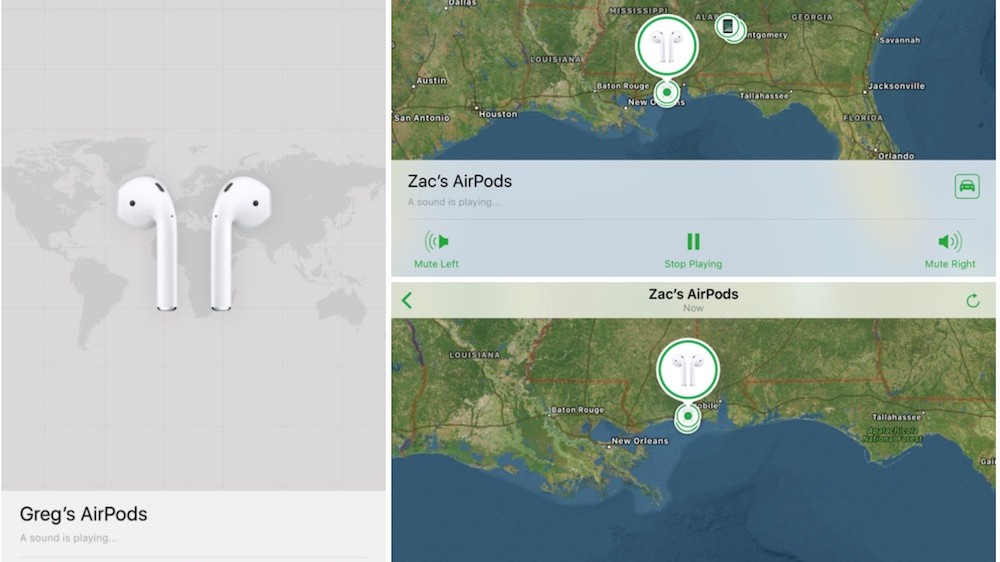Refresh Zac's AirPods location
The width and height of the screenshot is (1000, 562).
pyautogui.click(x=973, y=300)
